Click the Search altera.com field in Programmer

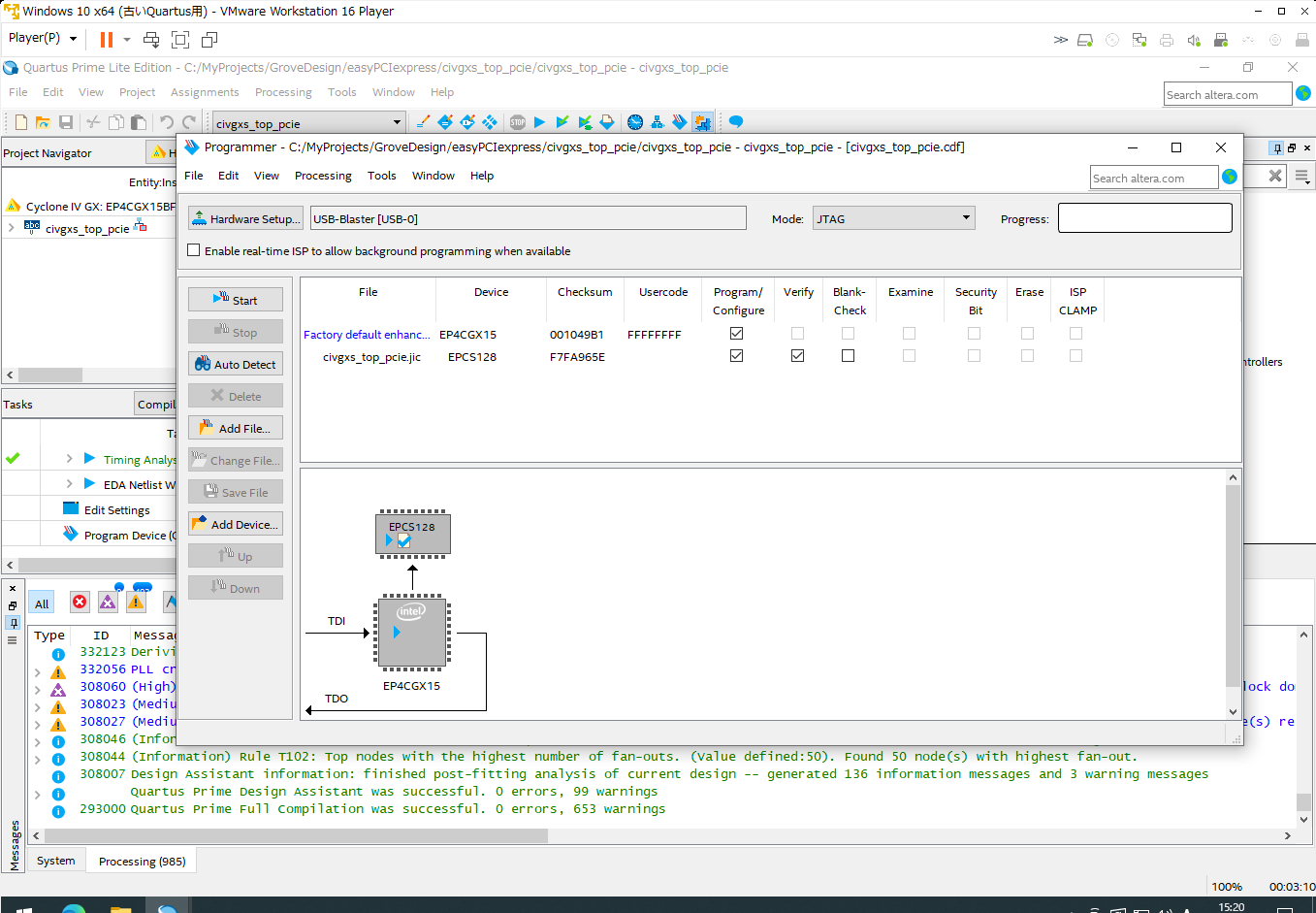[1154, 178]
